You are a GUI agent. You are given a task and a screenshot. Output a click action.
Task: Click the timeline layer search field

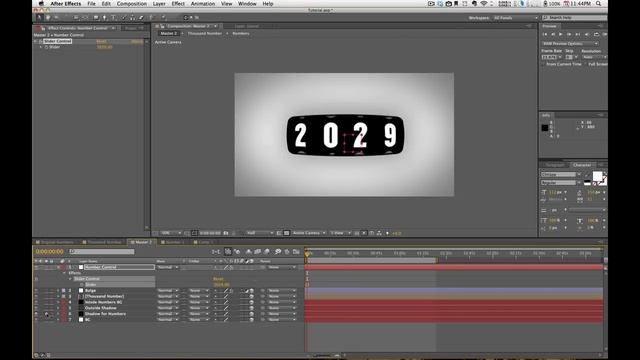102,252
